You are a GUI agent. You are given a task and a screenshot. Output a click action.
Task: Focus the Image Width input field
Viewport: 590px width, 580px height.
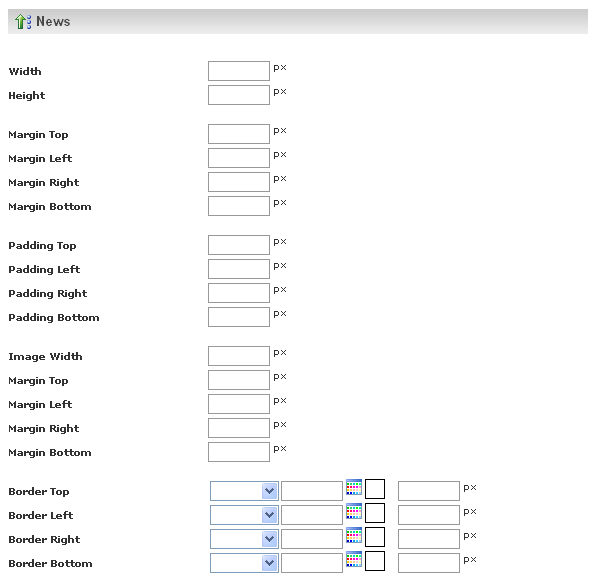[239, 356]
